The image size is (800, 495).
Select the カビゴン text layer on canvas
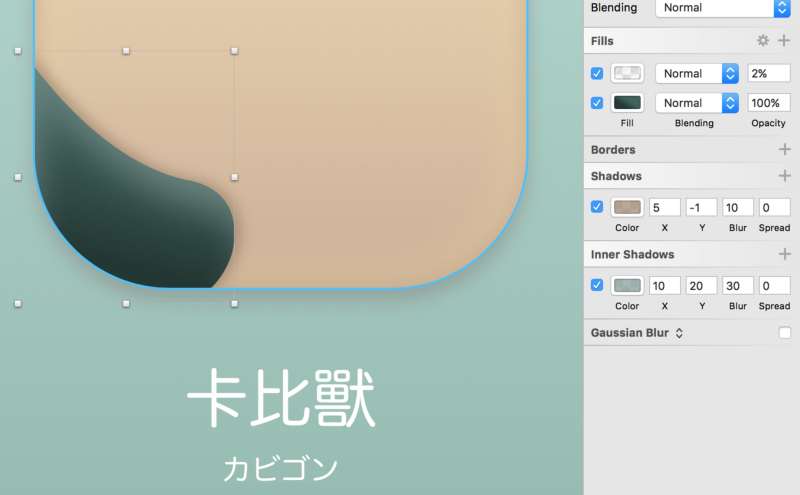[x=281, y=468]
